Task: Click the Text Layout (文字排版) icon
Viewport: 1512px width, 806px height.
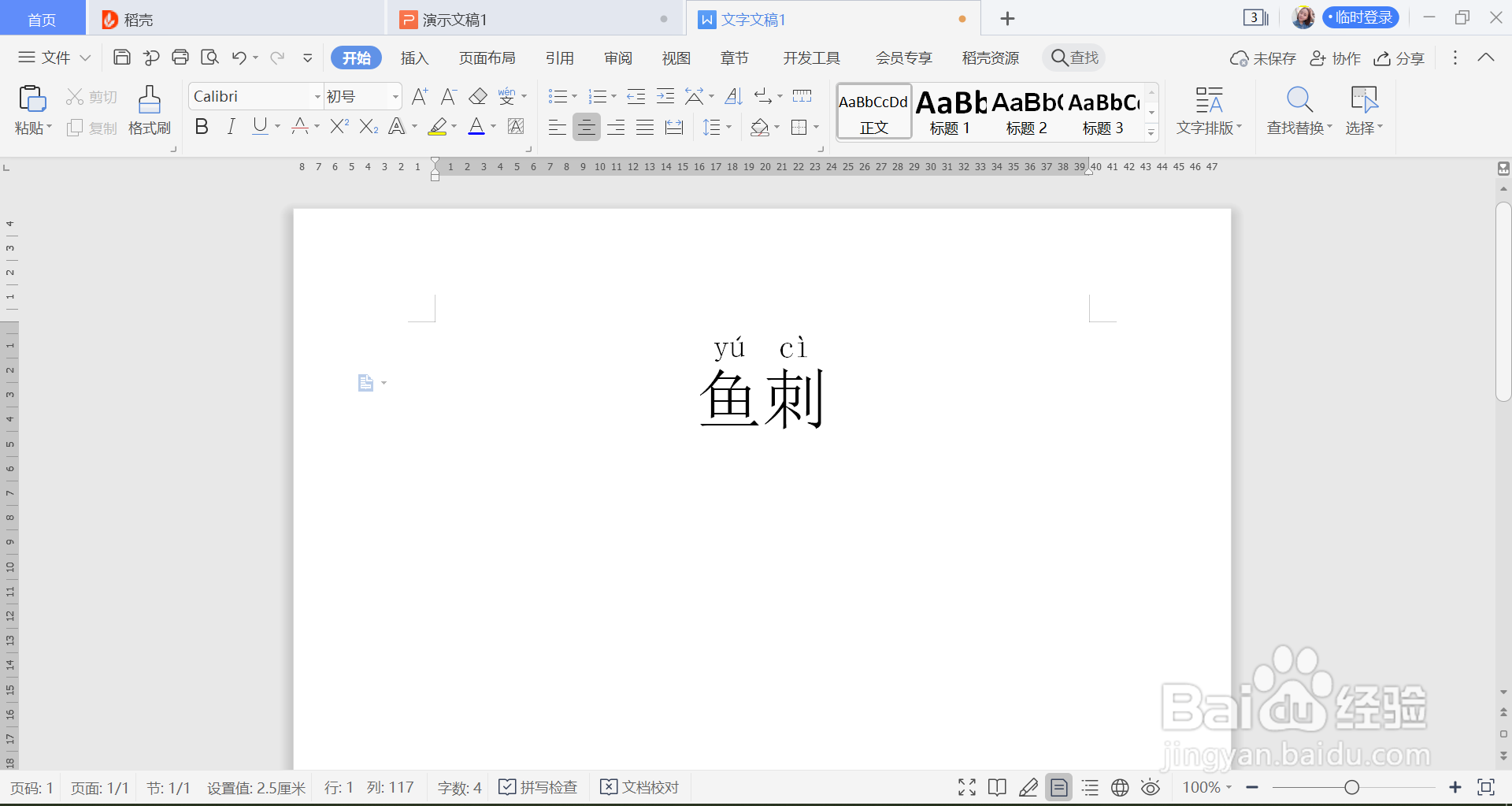Action: (x=1209, y=99)
